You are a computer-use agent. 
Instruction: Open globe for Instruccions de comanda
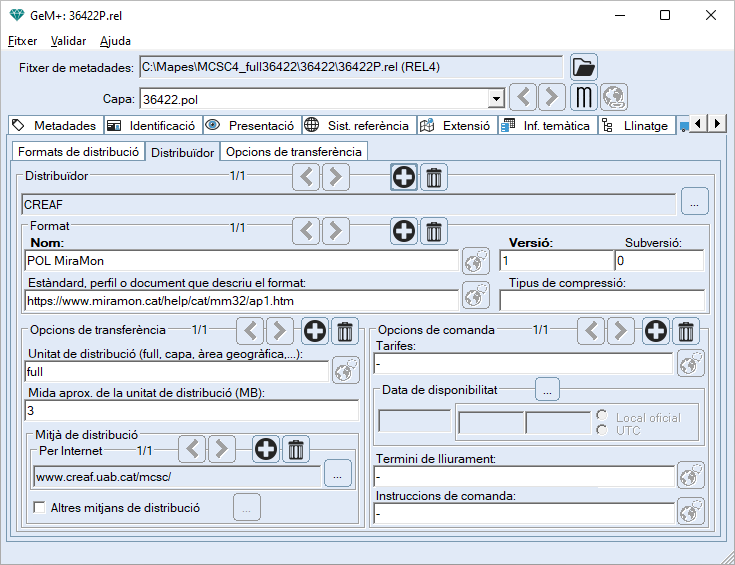click(x=690, y=511)
